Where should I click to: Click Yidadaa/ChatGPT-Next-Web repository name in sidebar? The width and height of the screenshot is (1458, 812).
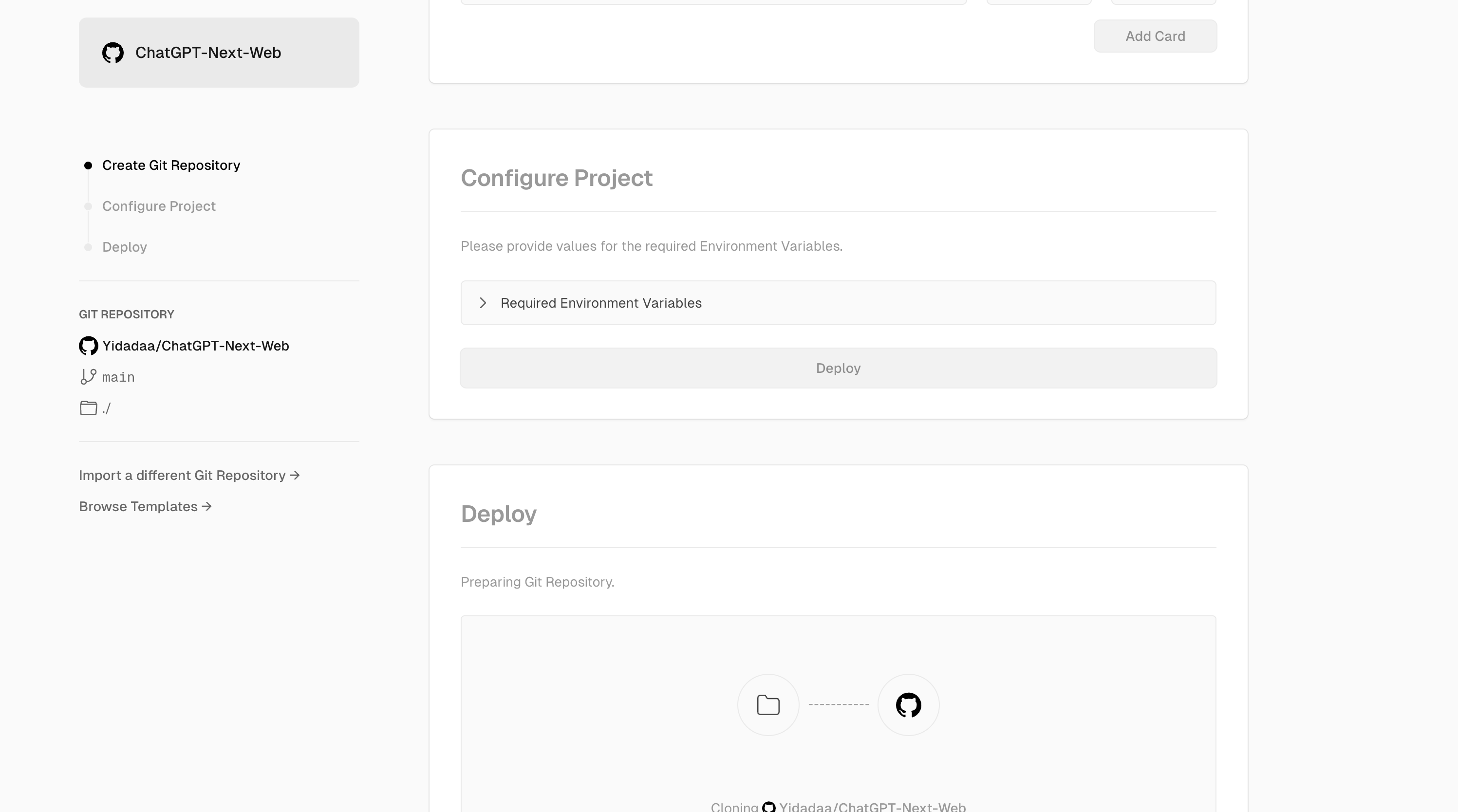point(195,346)
